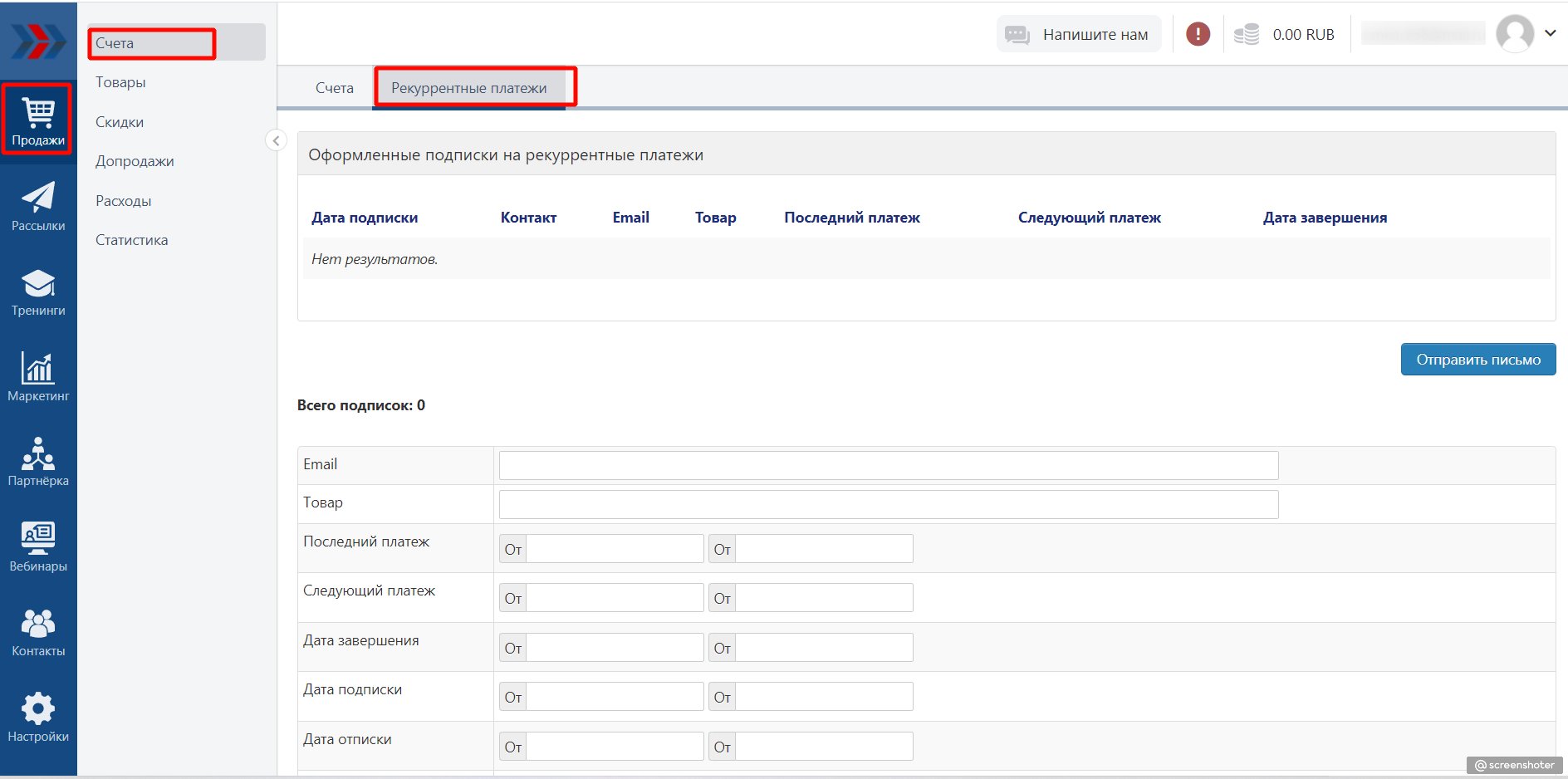This screenshot has height=779, width=1568.
Task: Open Настройки gear settings
Action: [x=38, y=718]
